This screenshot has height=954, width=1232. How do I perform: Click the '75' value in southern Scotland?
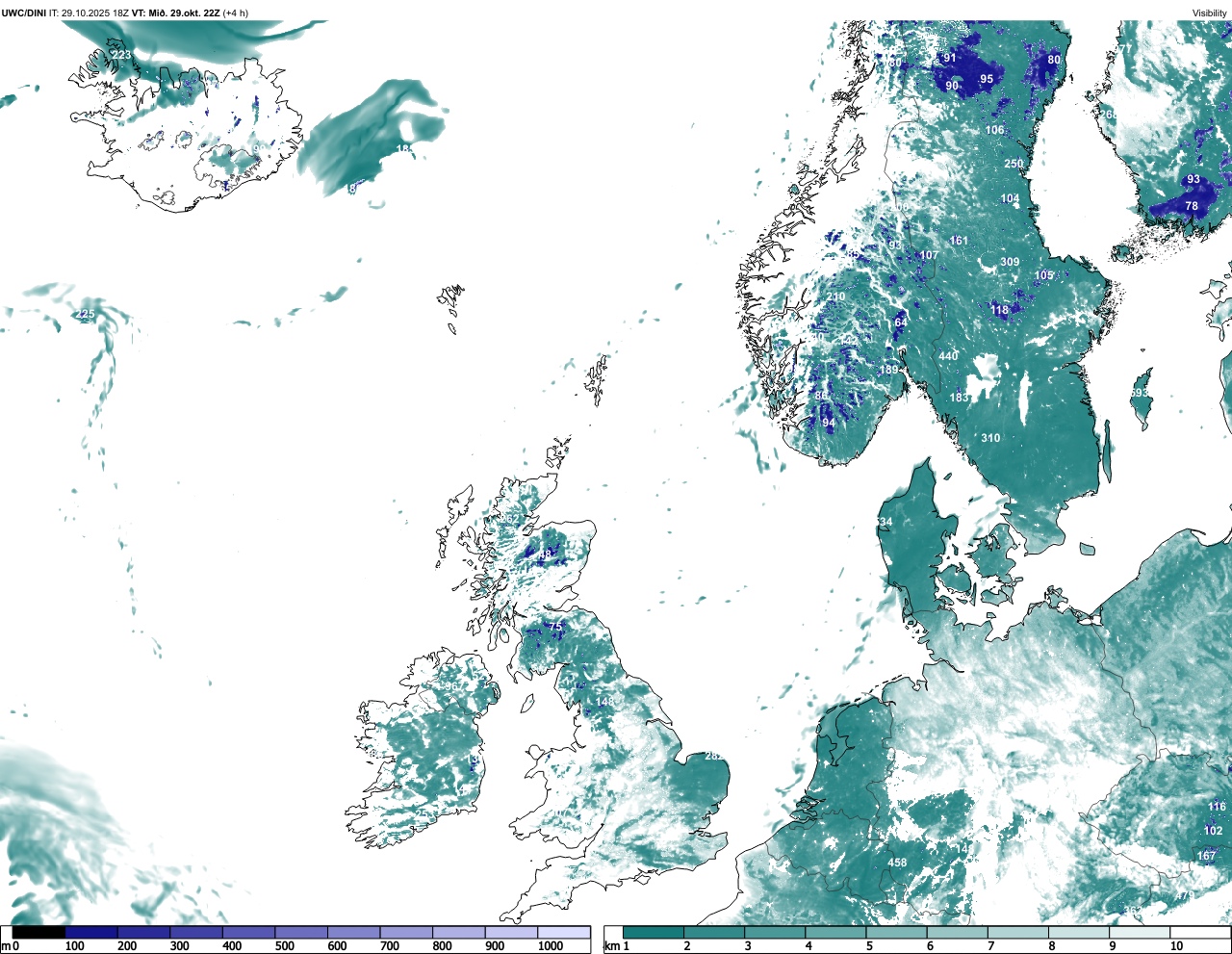coord(555,627)
